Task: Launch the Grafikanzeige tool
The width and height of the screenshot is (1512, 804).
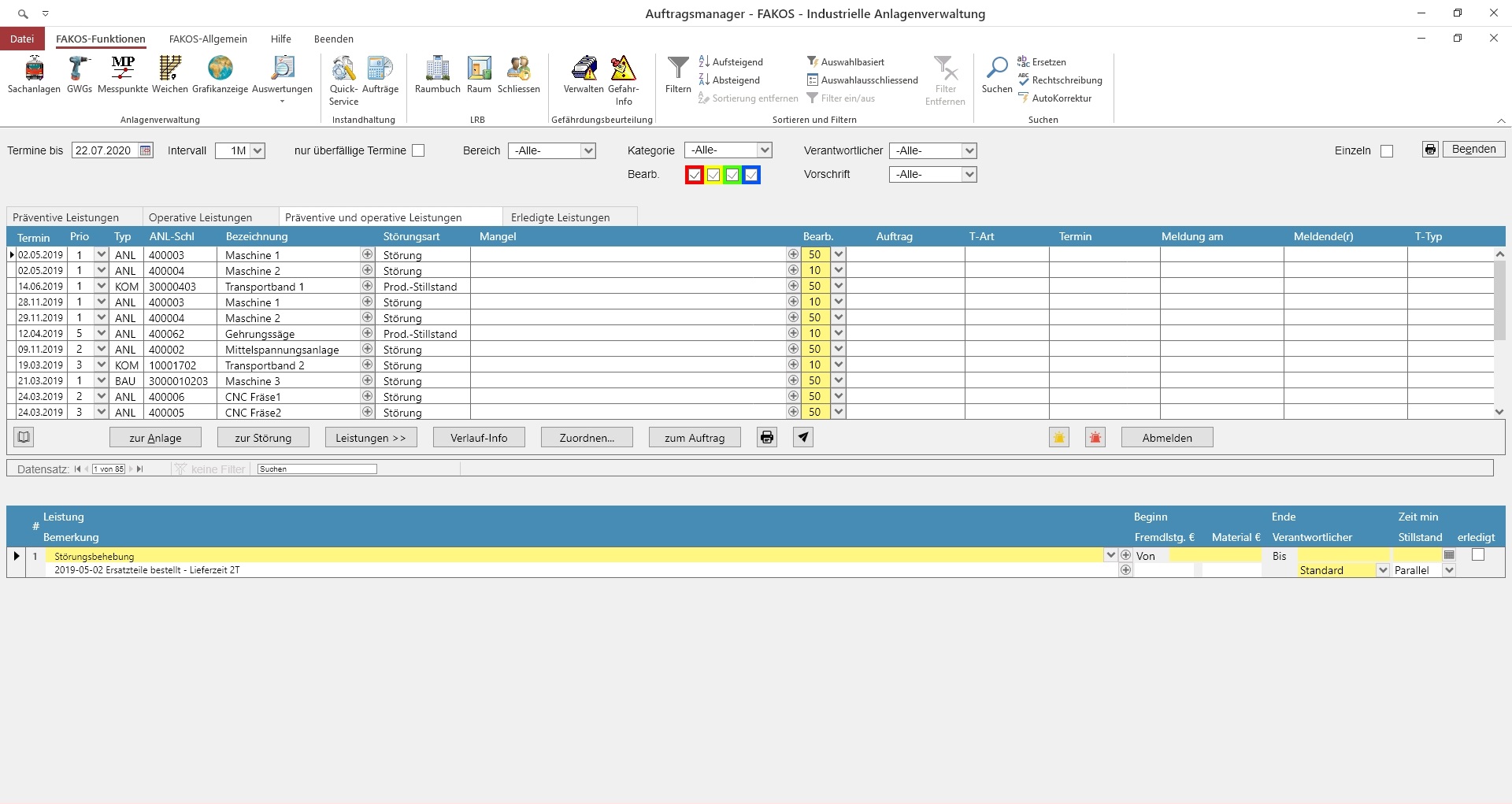Action: 220,75
